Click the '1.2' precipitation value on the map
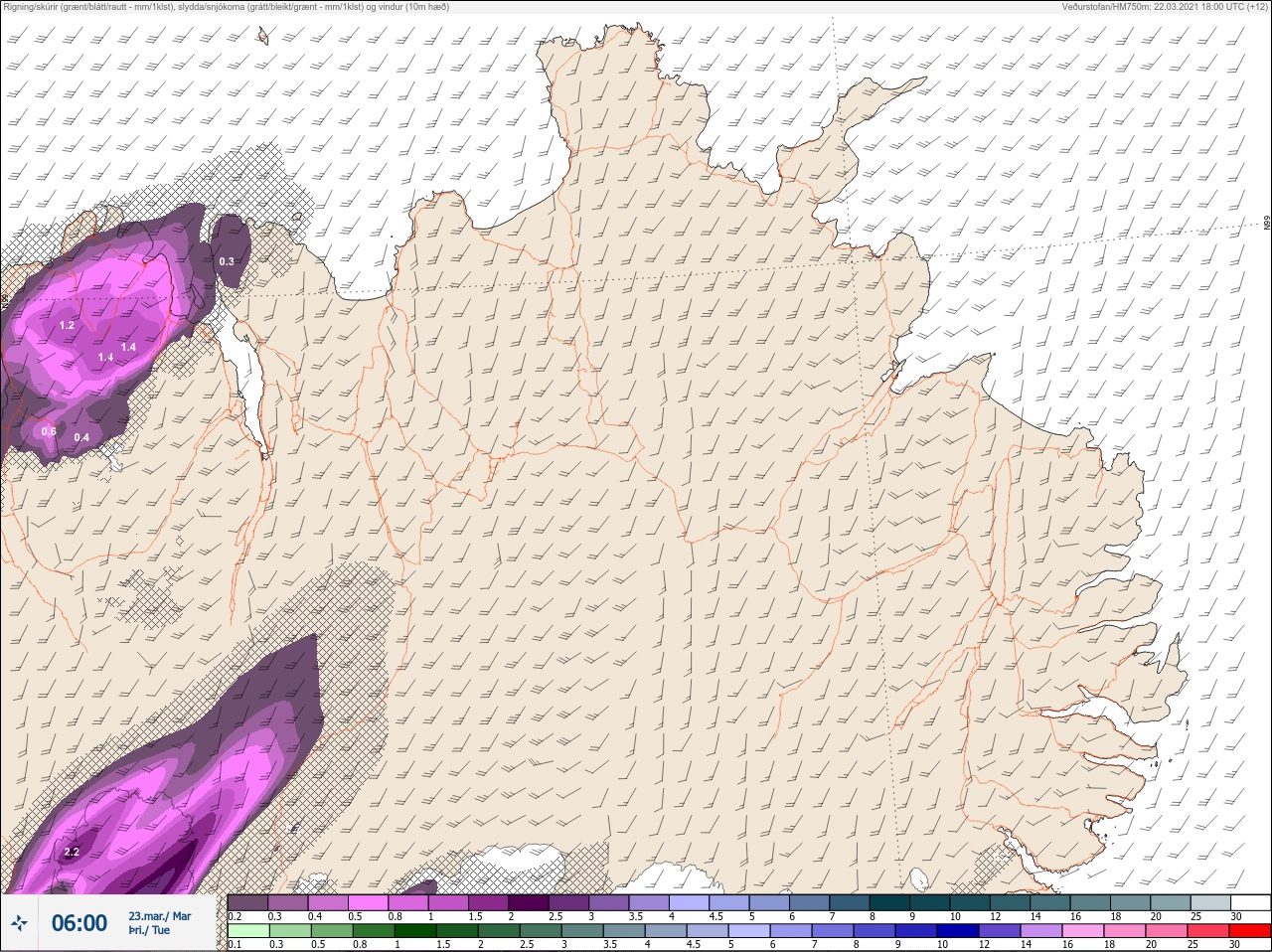 coord(67,325)
